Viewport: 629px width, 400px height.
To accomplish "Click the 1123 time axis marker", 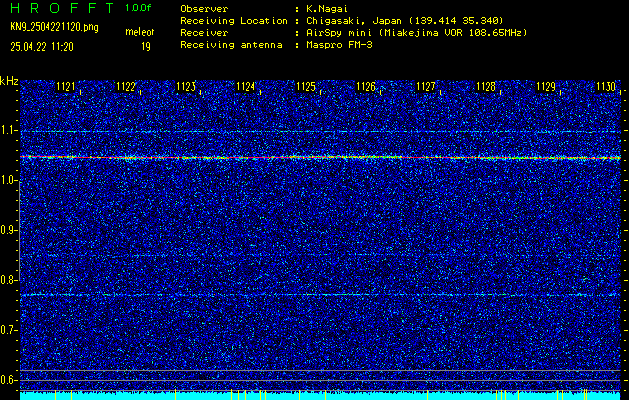I will [x=186, y=86].
